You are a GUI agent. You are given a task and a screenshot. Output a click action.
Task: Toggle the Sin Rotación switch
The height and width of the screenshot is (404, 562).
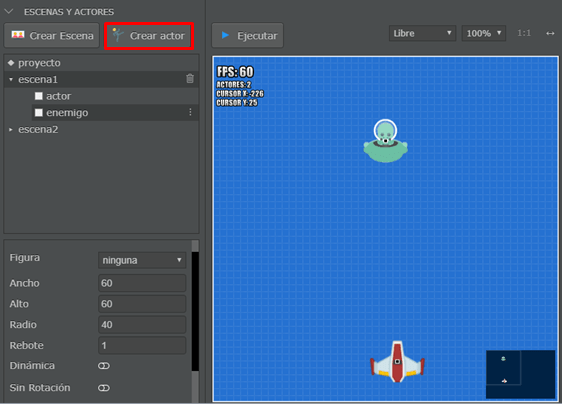coord(104,388)
